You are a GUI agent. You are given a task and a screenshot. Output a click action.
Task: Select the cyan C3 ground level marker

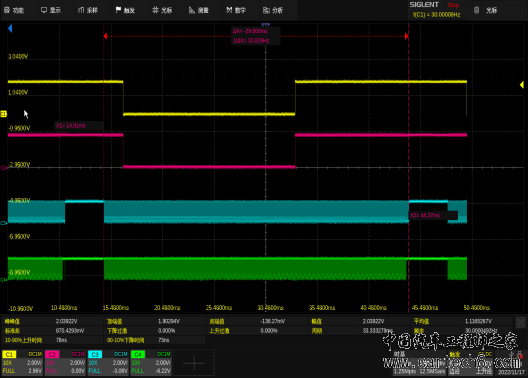point(3,223)
